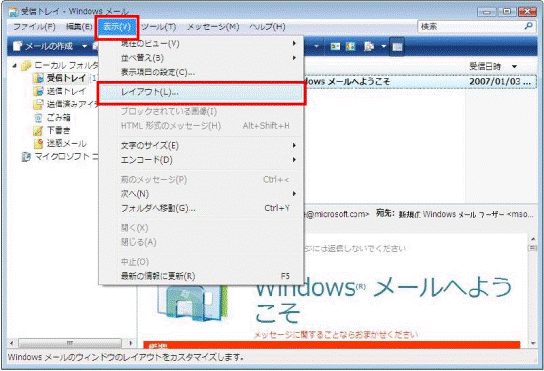Expand the エンコード(D) submenu
Viewport: 544px width, 371px height.
coord(201,160)
